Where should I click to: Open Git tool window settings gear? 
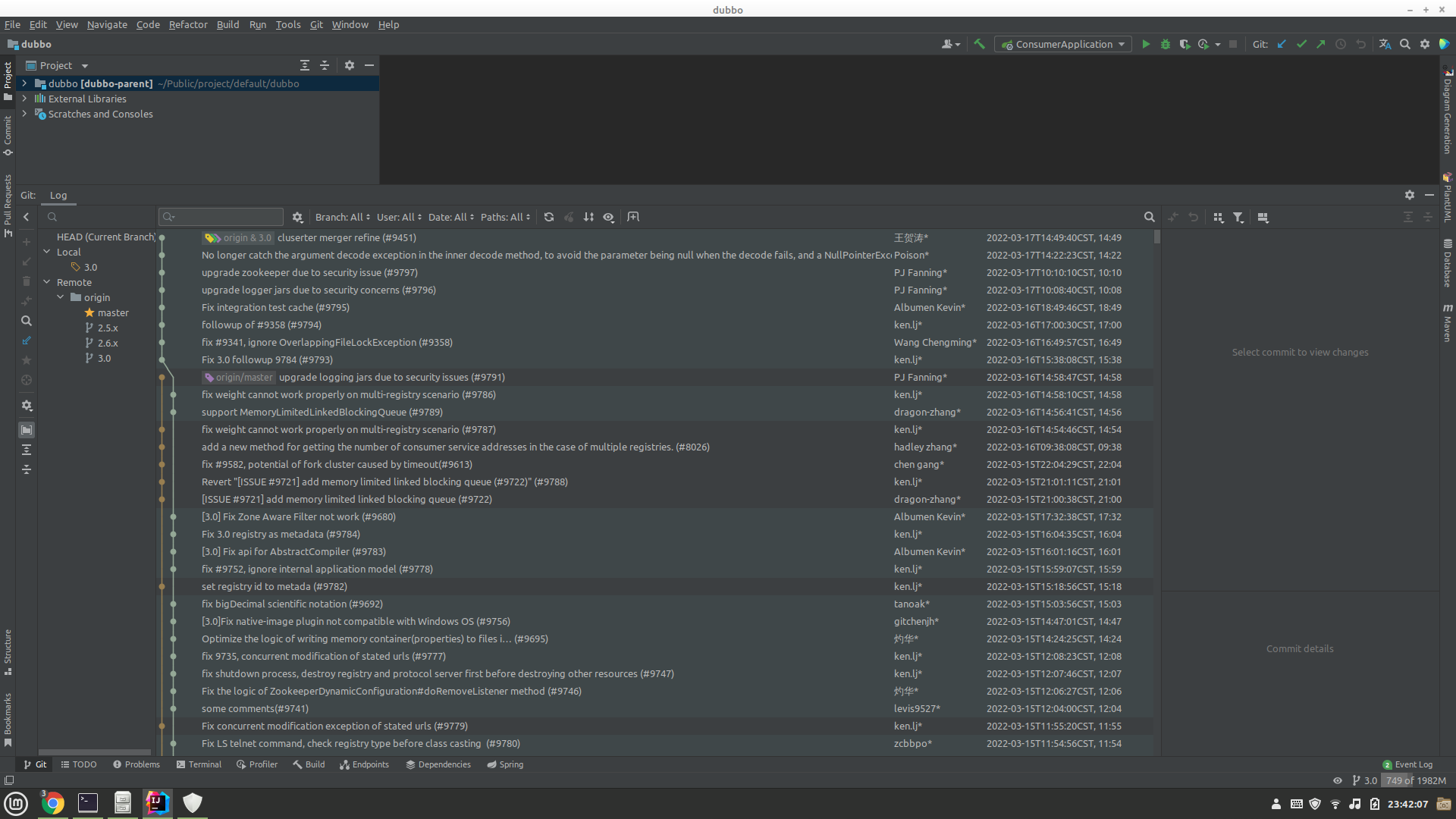pyautogui.click(x=1409, y=195)
